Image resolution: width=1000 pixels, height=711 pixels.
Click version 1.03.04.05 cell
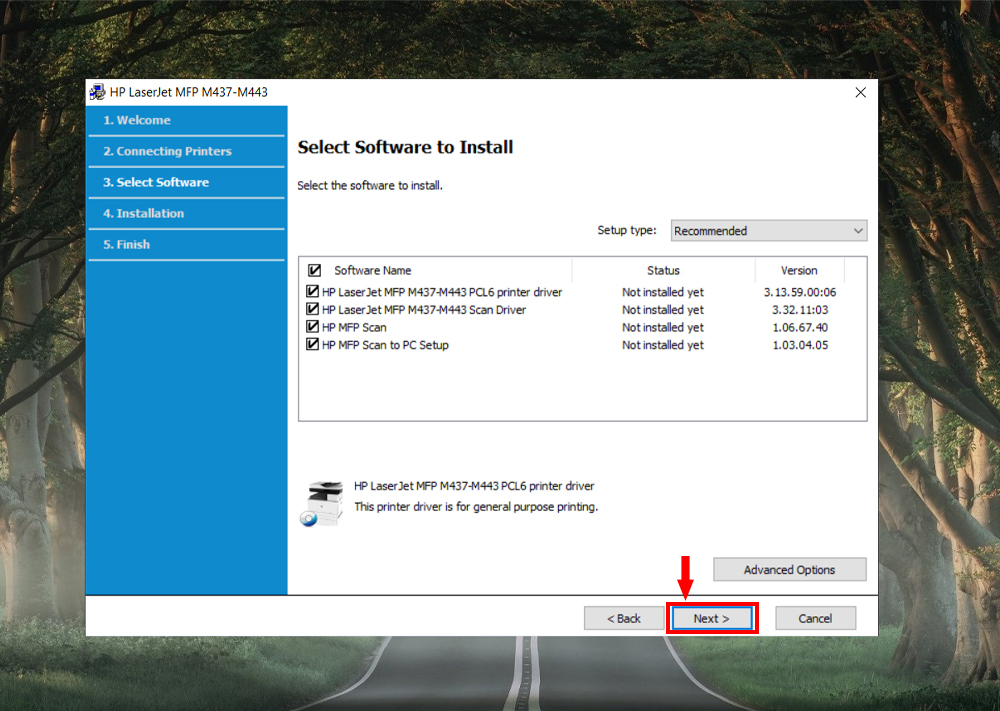(x=800, y=345)
